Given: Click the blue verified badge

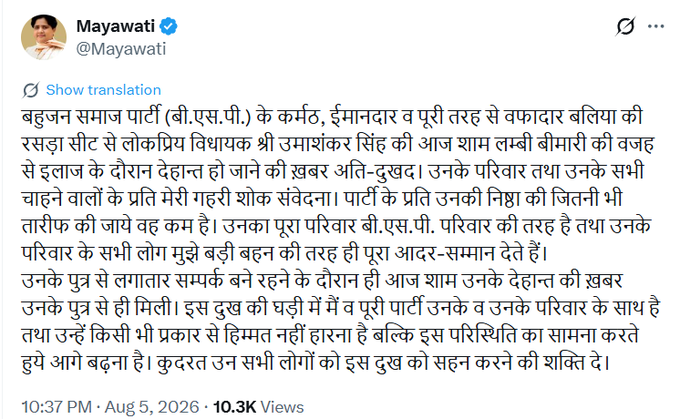Looking at the screenshot, I should tap(168, 26).
